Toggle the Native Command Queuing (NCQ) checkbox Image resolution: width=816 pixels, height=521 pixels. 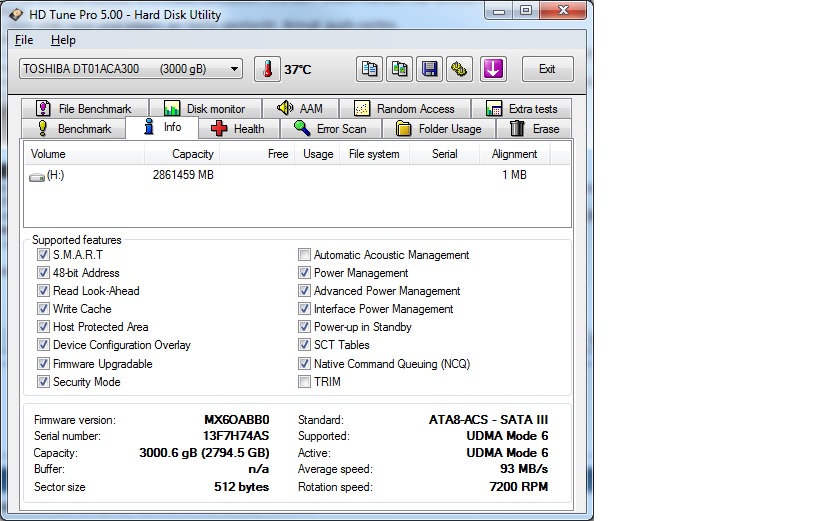point(304,363)
